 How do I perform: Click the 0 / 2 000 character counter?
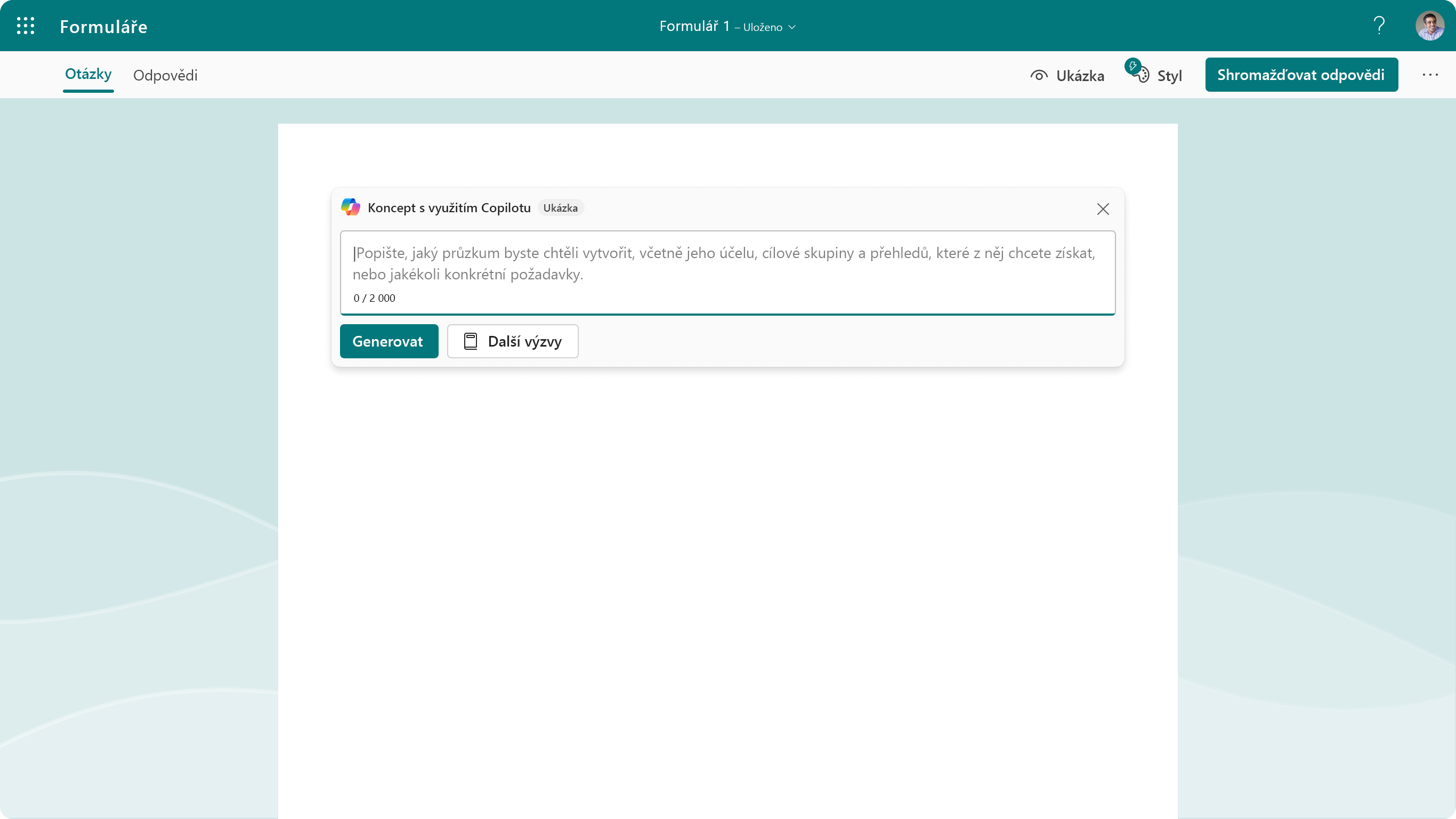[374, 298]
